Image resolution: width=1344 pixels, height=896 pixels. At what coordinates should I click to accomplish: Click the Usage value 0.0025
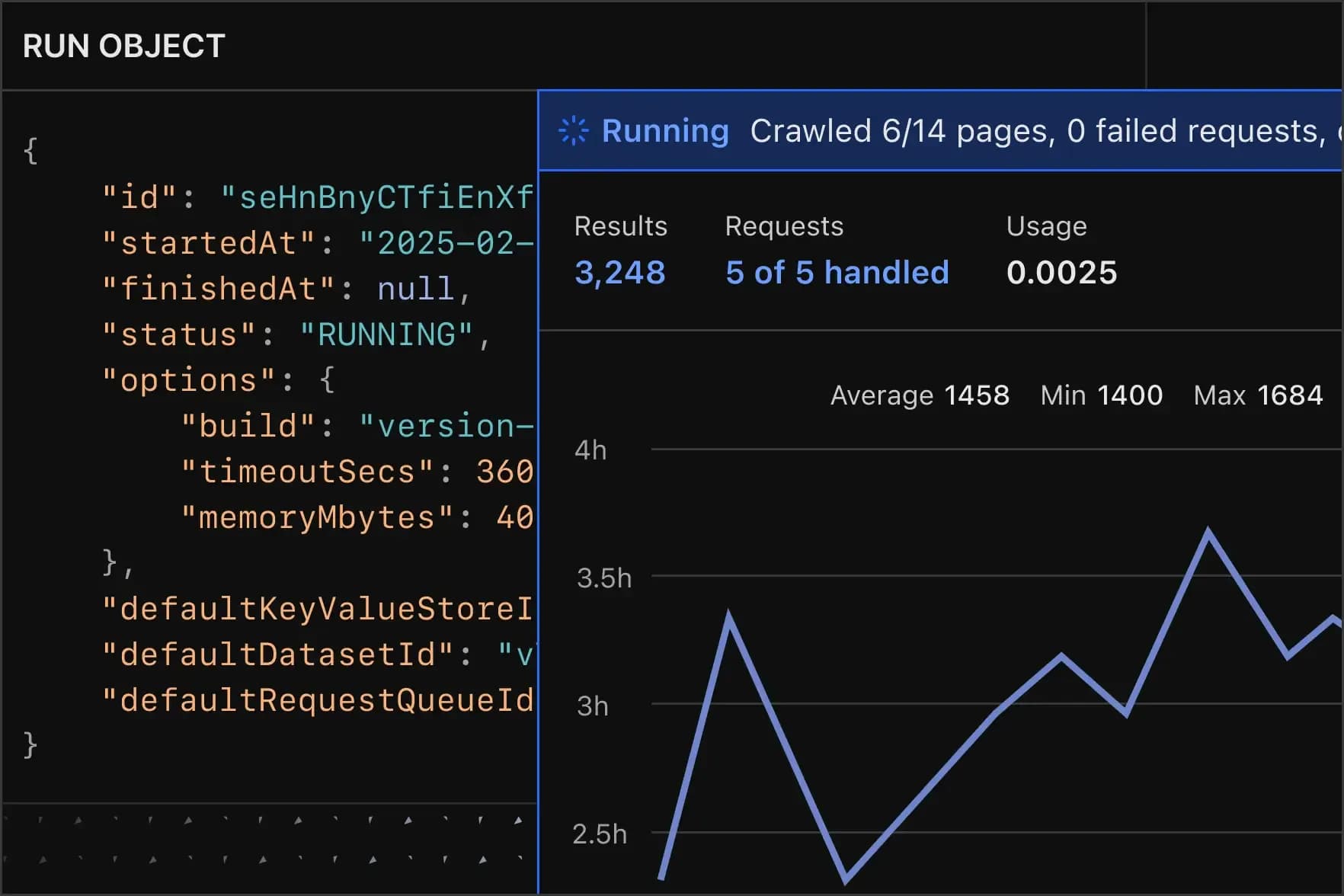click(x=1061, y=273)
